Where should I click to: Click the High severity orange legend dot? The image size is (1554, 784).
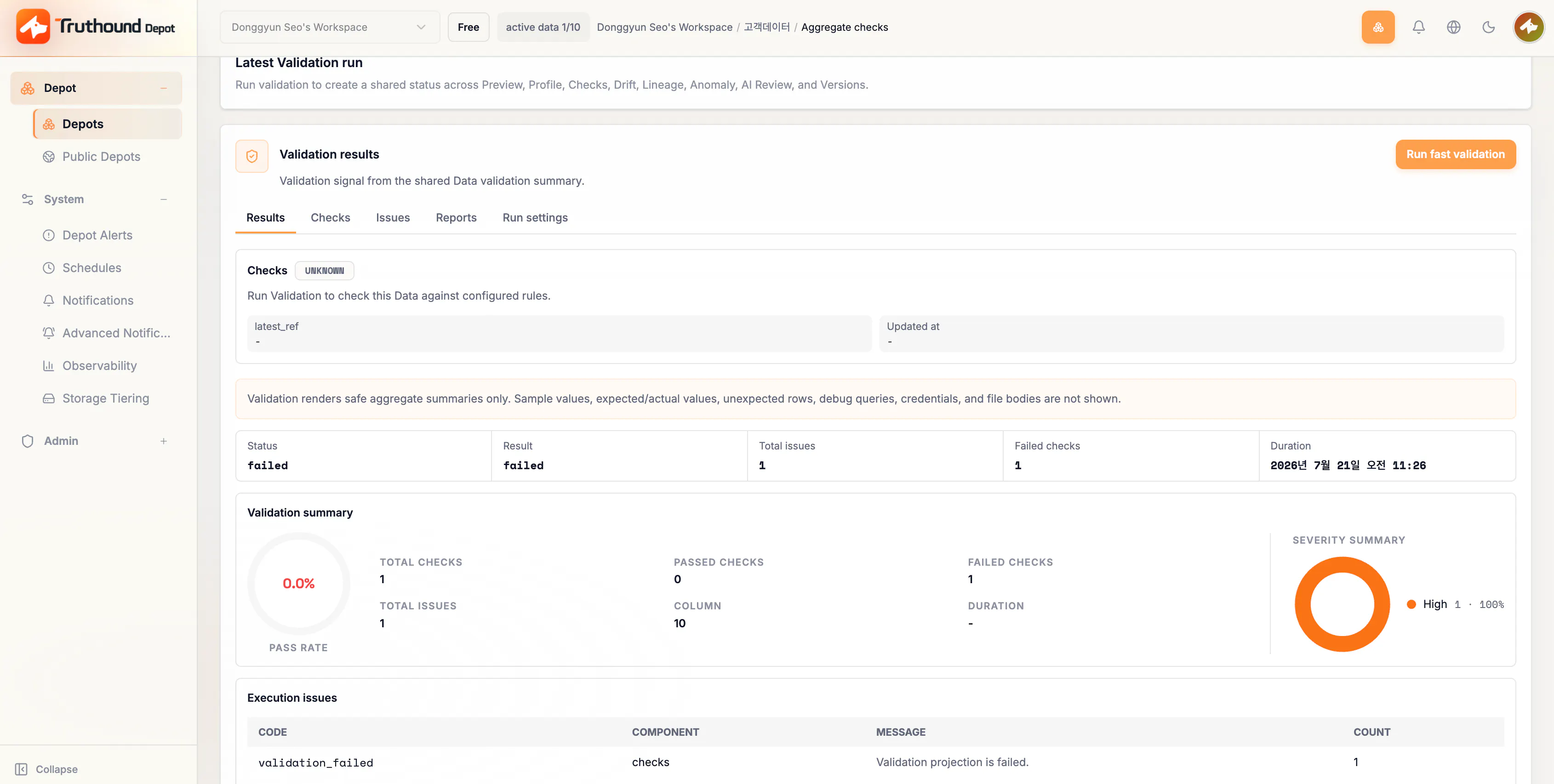(x=1411, y=604)
